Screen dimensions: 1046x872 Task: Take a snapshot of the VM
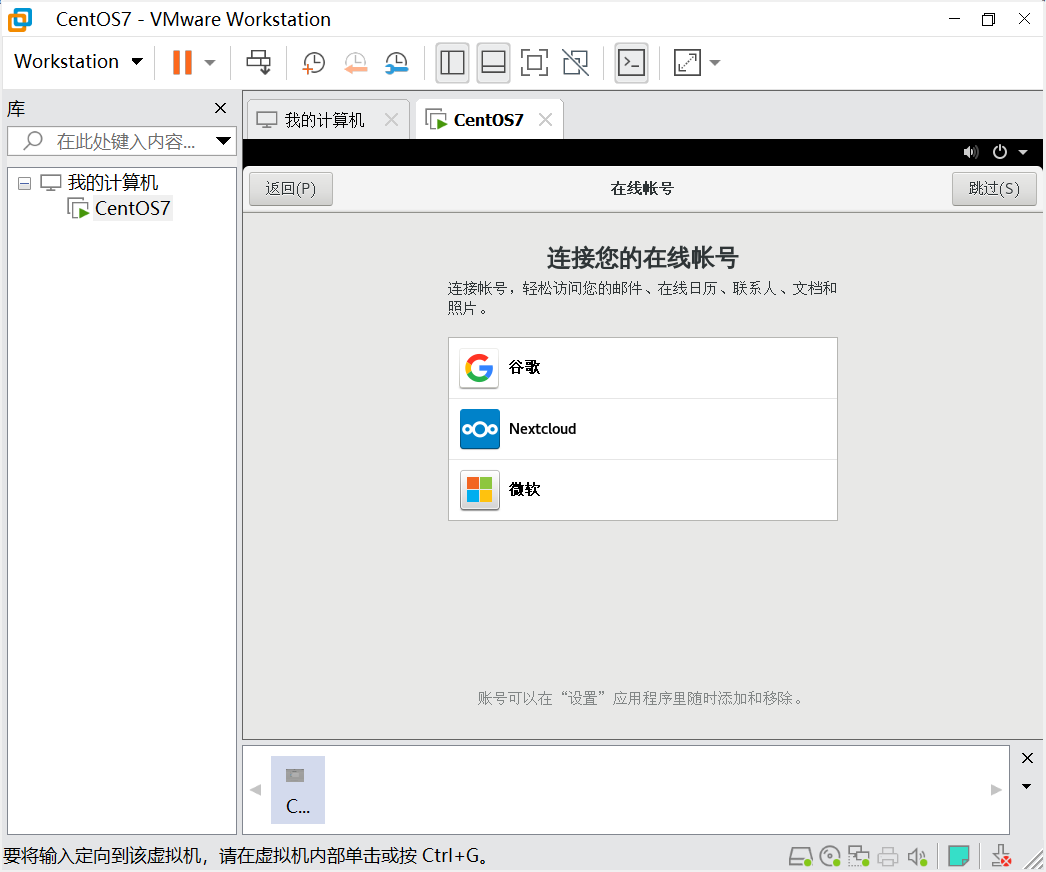[x=313, y=63]
